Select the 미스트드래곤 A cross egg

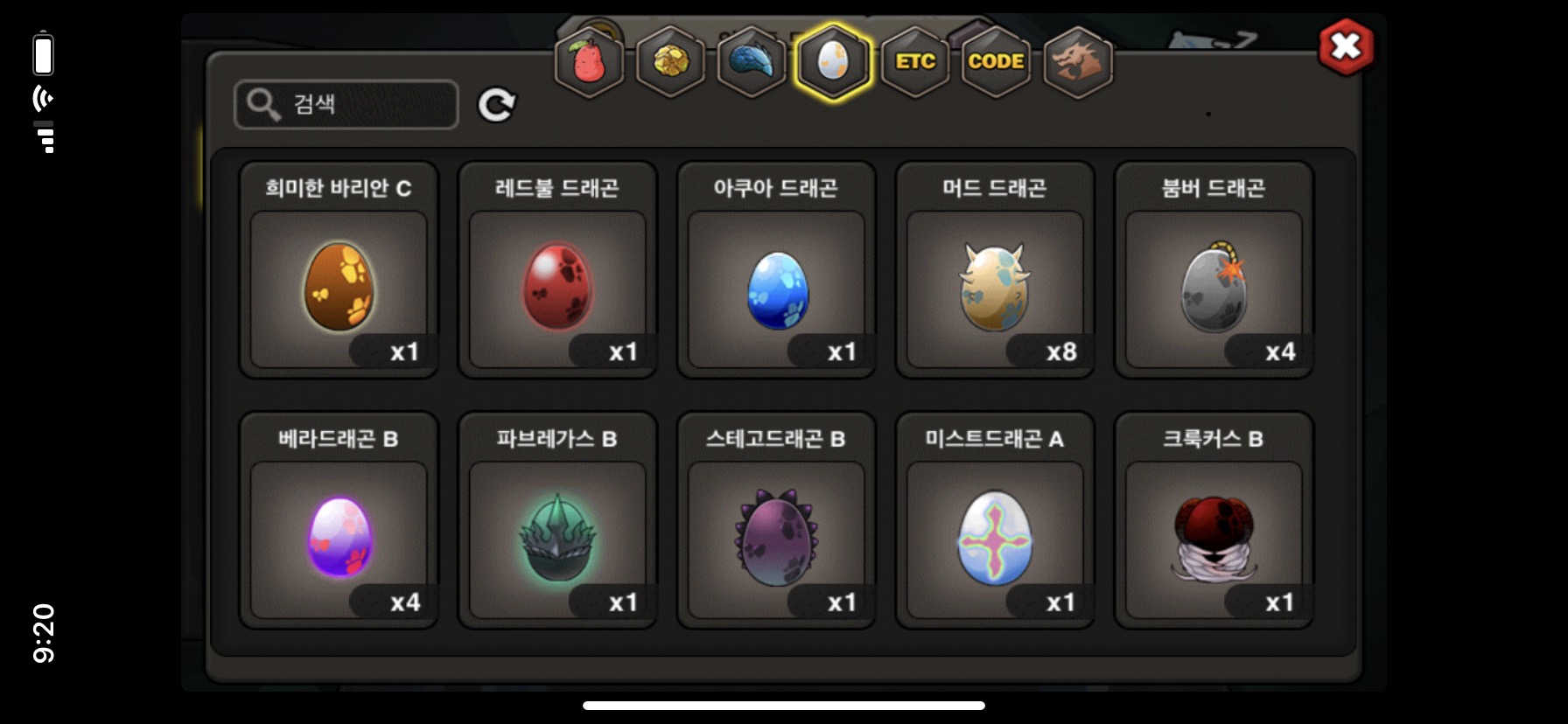(x=995, y=520)
